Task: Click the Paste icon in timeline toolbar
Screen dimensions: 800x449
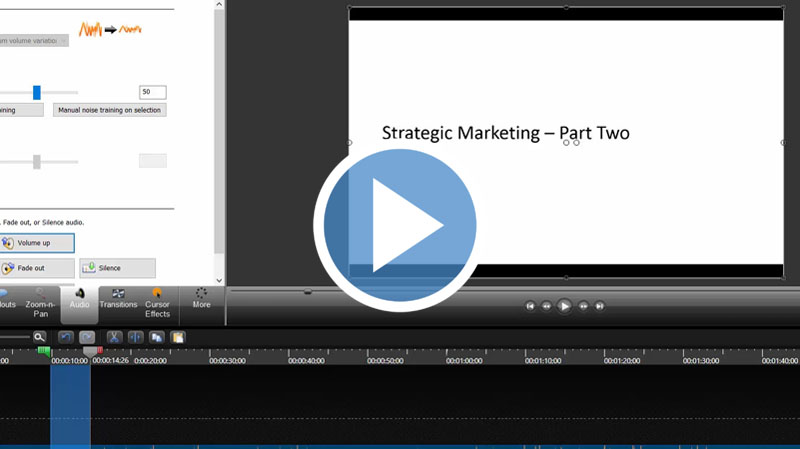Action: [178, 338]
